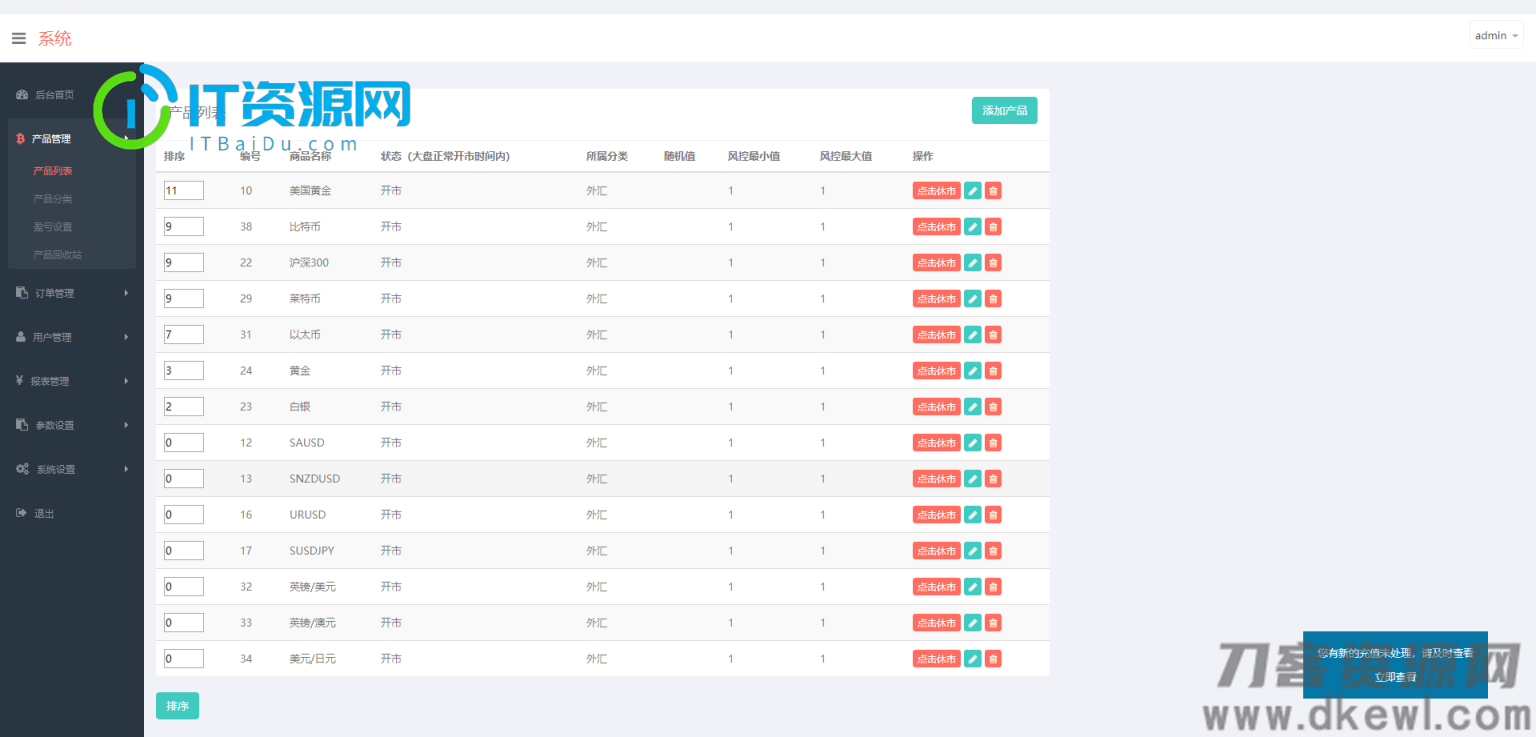This screenshot has width=1536, height=737.
Task: Click the exit icon beside 退出
Action: [x=21, y=513]
